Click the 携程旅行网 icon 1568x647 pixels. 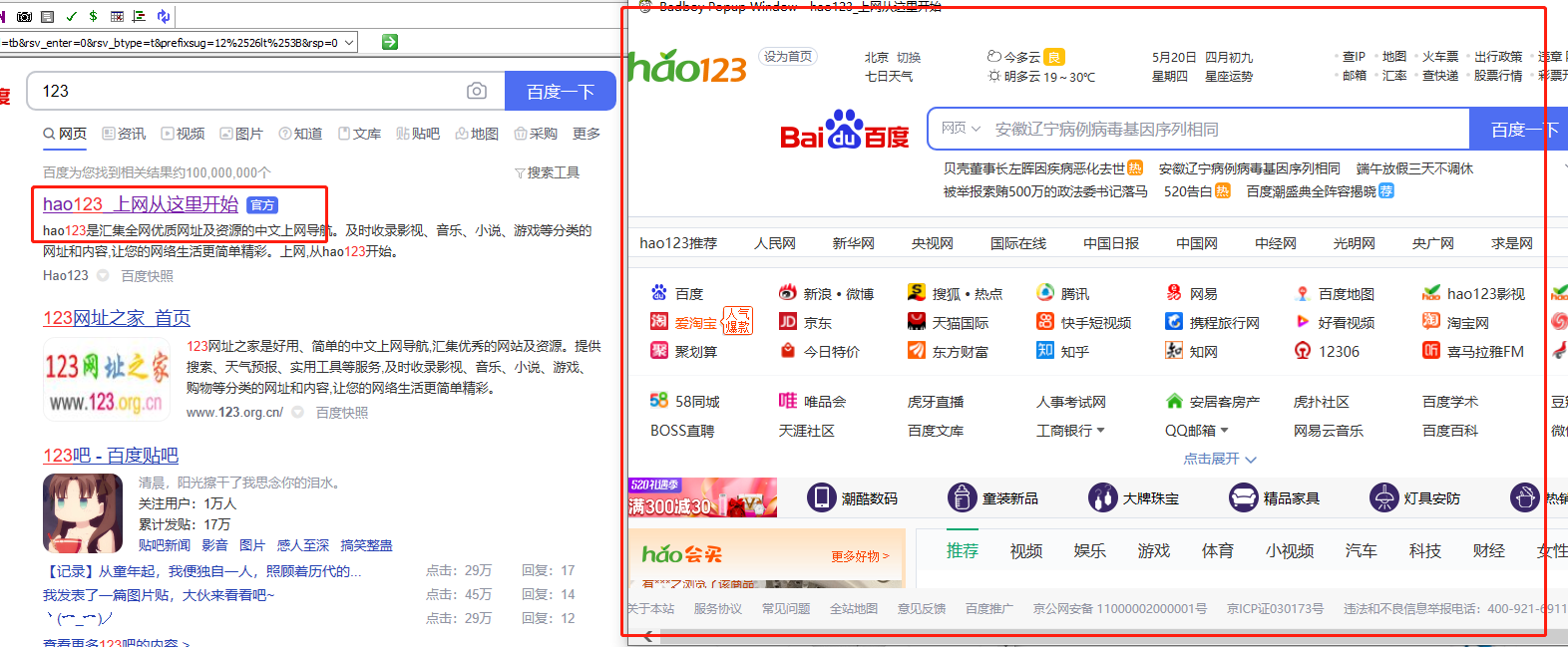click(1174, 322)
